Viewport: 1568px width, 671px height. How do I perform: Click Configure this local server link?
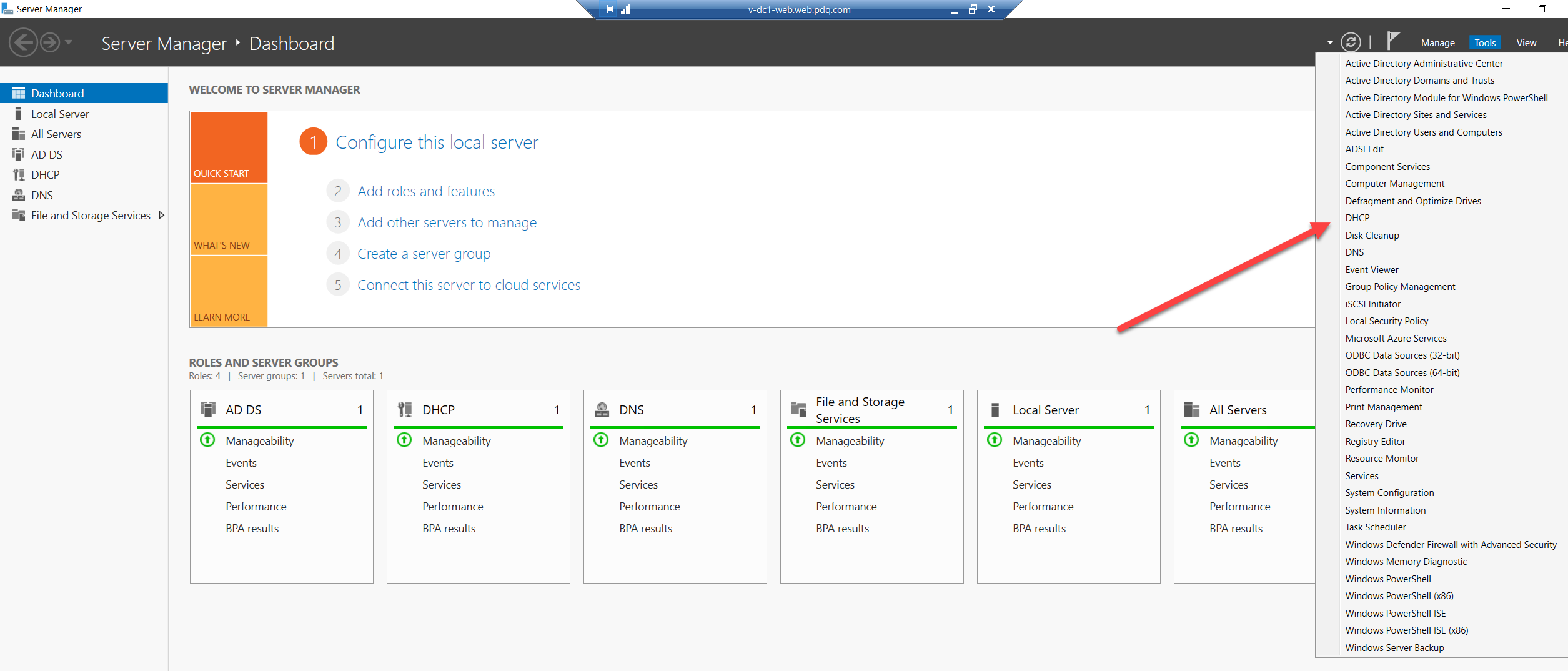pyautogui.click(x=437, y=142)
